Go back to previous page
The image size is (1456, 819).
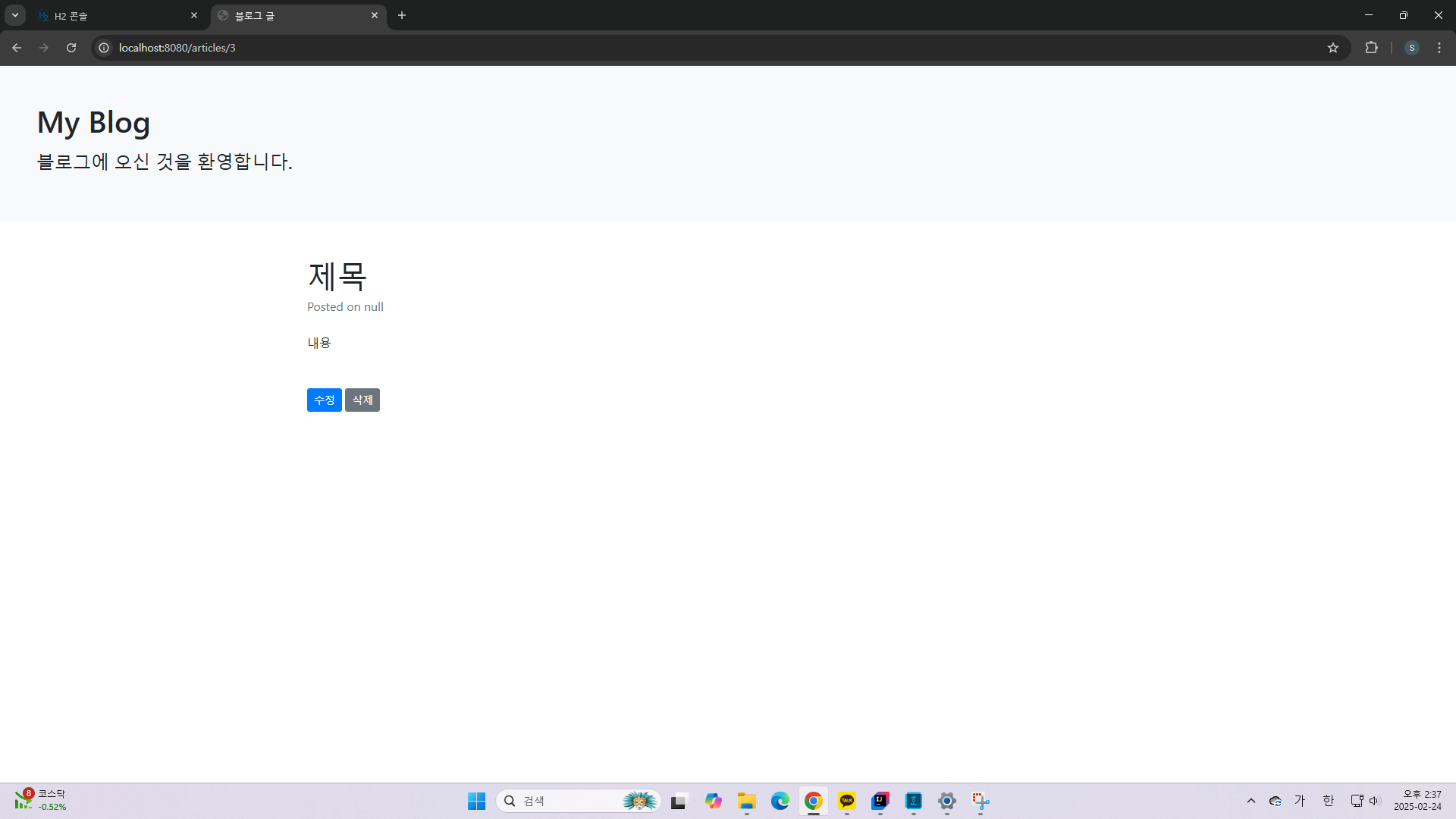pos(17,48)
